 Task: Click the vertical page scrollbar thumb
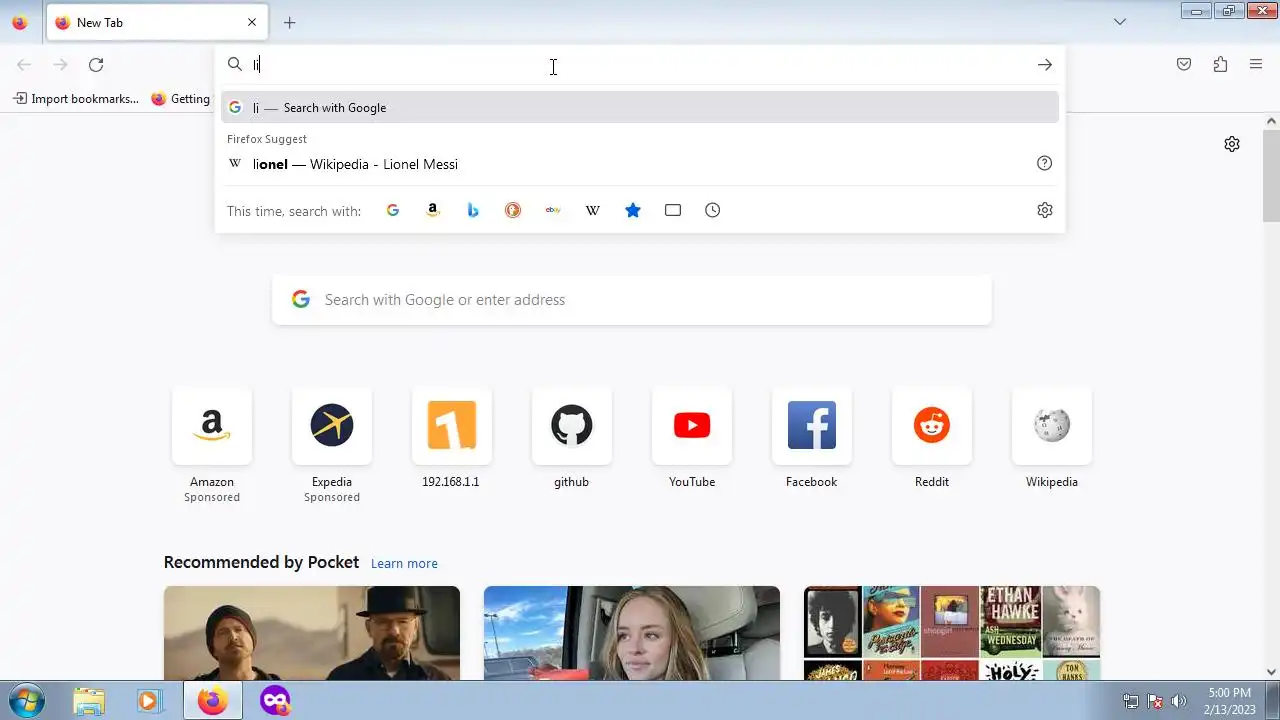[1271, 175]
